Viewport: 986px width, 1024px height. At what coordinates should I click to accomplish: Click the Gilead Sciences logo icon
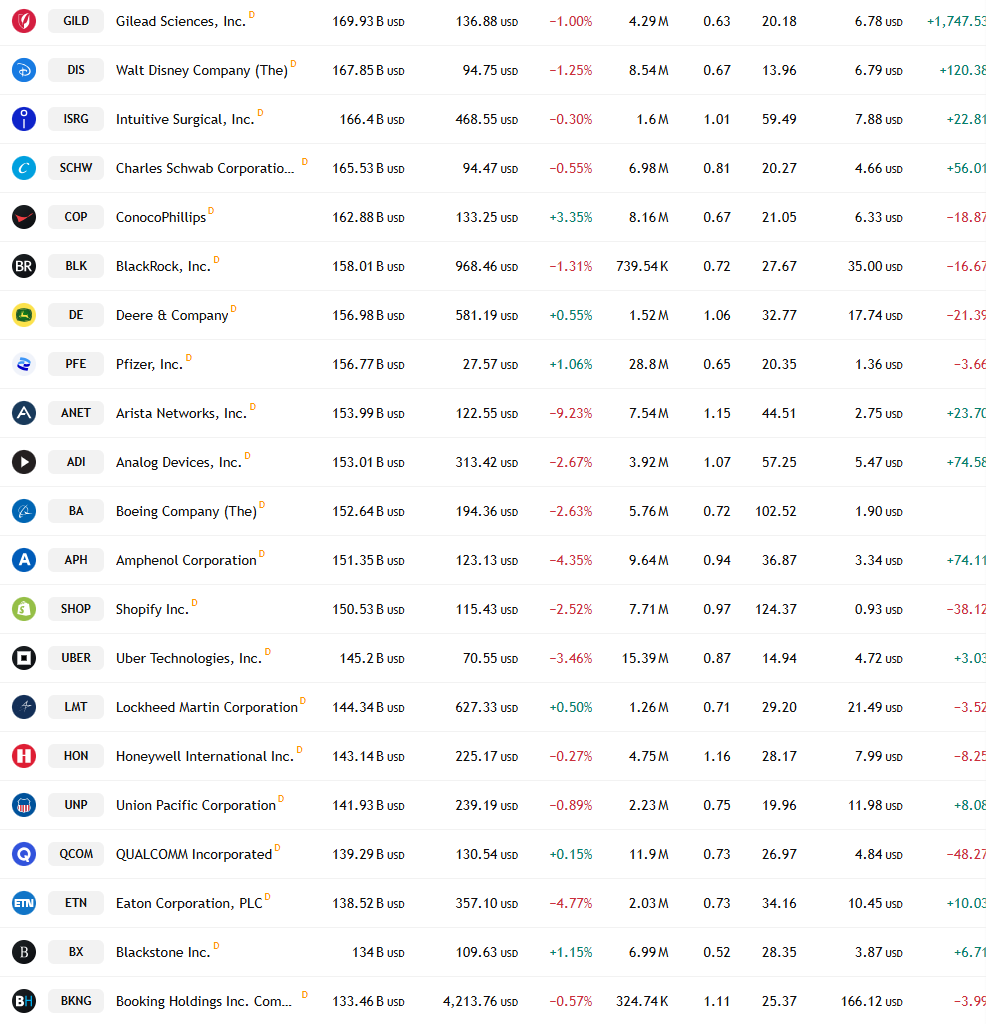point(24,21)
